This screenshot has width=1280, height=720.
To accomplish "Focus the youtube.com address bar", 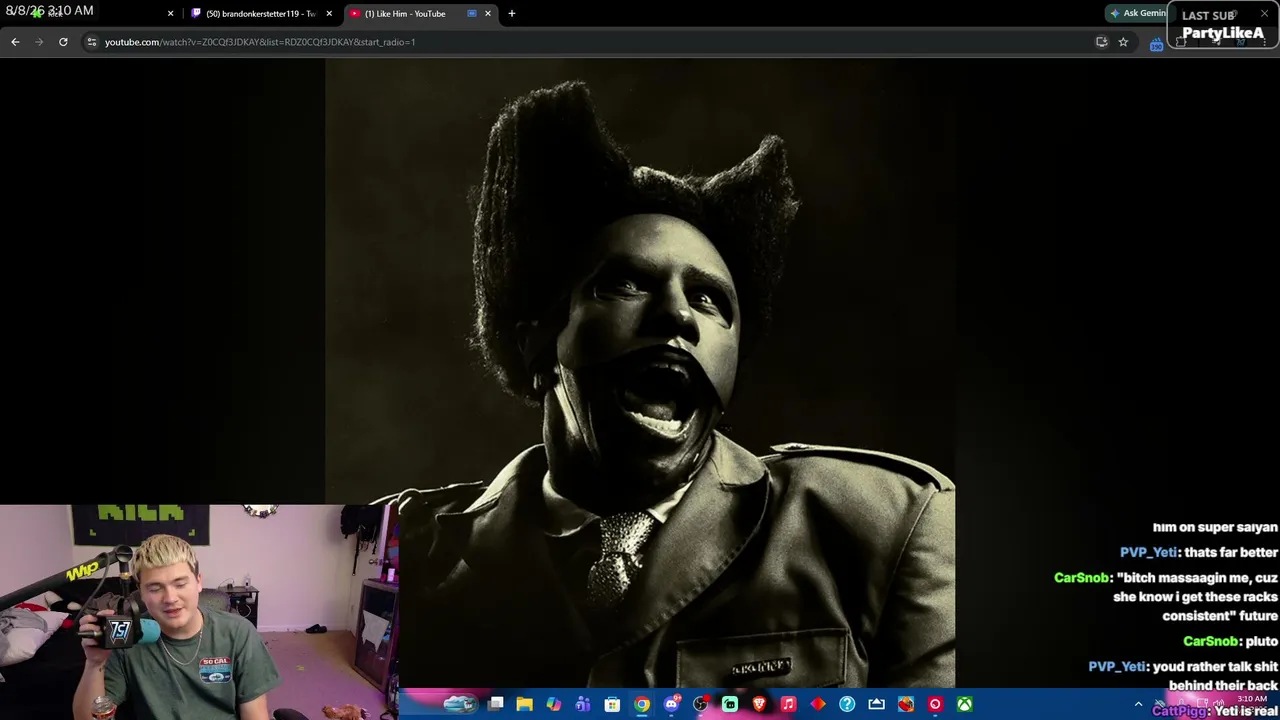I will tap(590, 42).
